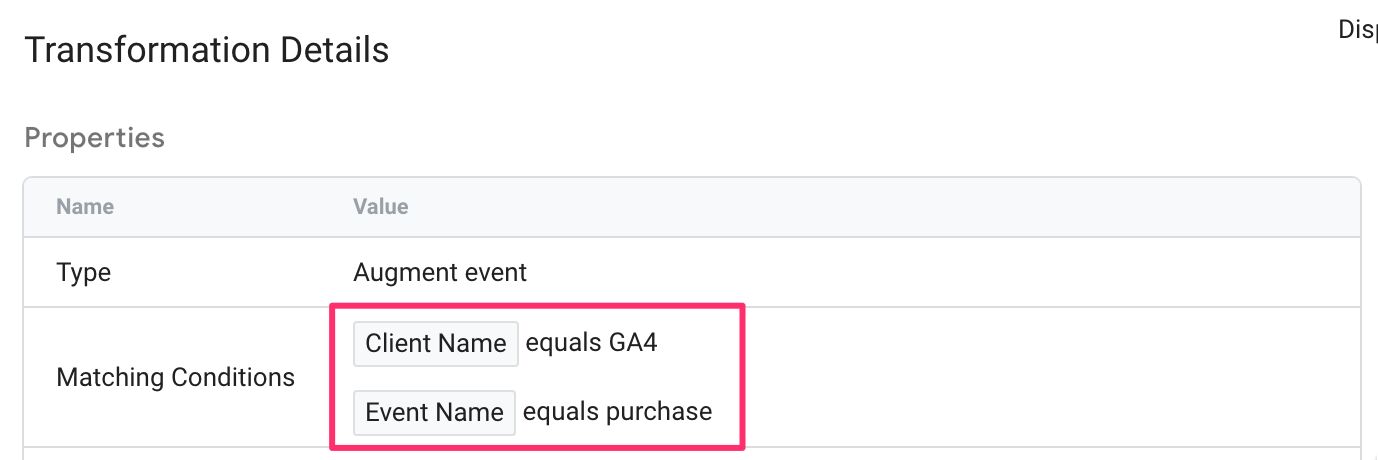Click the Transformation Details heading
Image resolution: width=1378 pixels, height=460 pixels.
click(207, 49)
